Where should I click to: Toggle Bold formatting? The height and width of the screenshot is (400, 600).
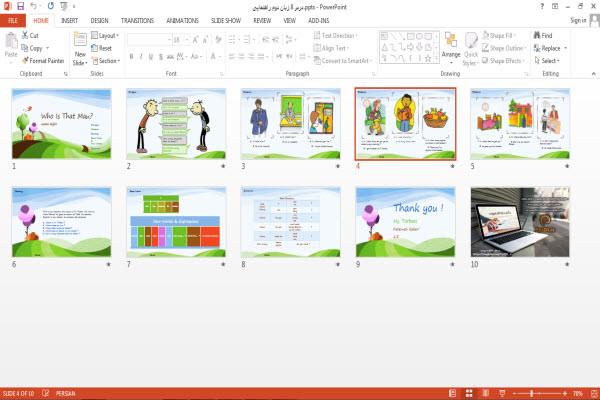point(131,57)
